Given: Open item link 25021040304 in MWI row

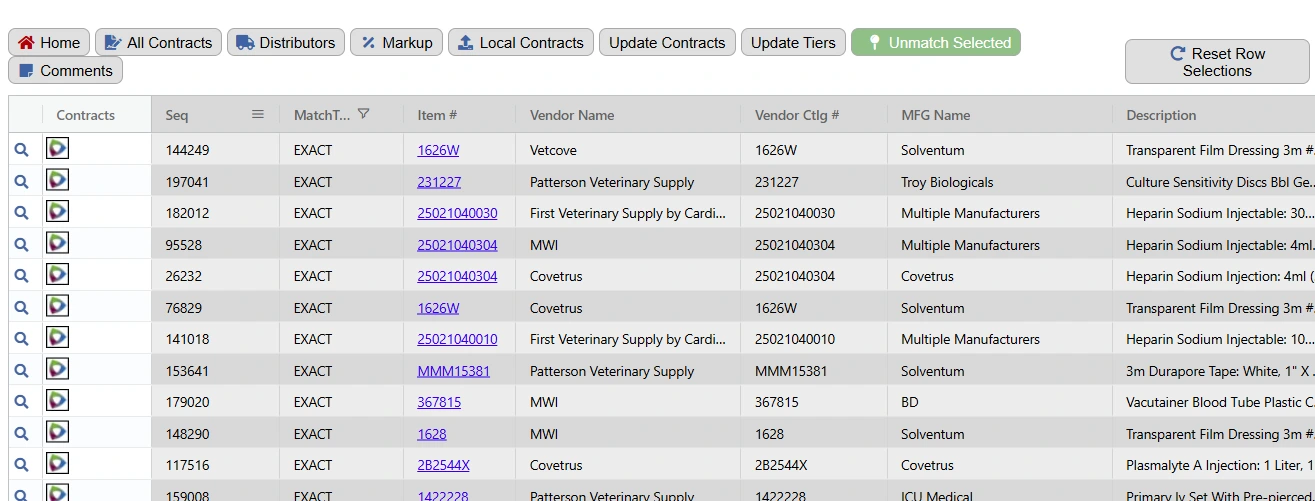Looking at the screenshot, I should (x=457, y=245).
